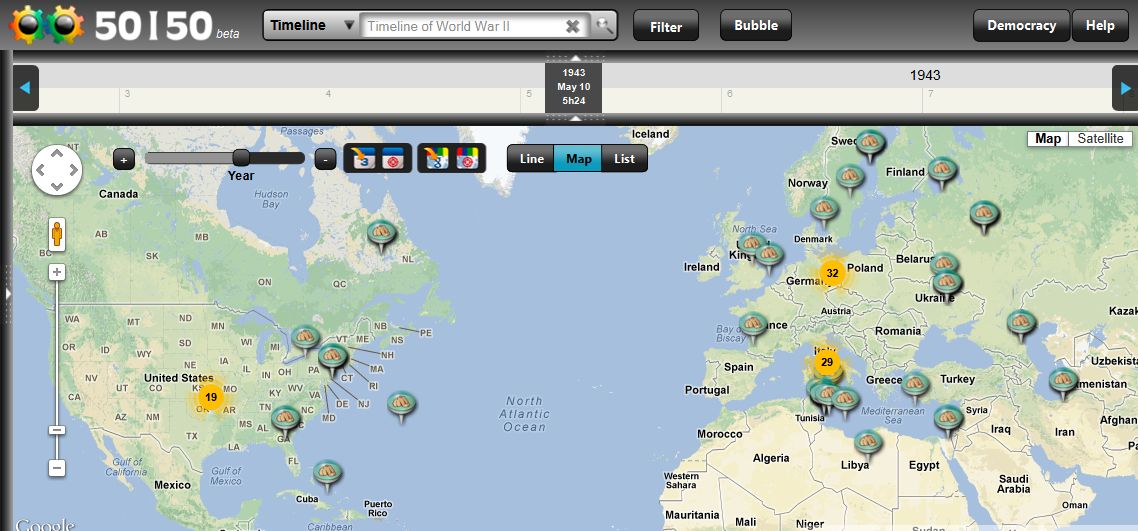Select the Map view tab
This screenshot has height=531, width=1138.
[x=578, y=159]
